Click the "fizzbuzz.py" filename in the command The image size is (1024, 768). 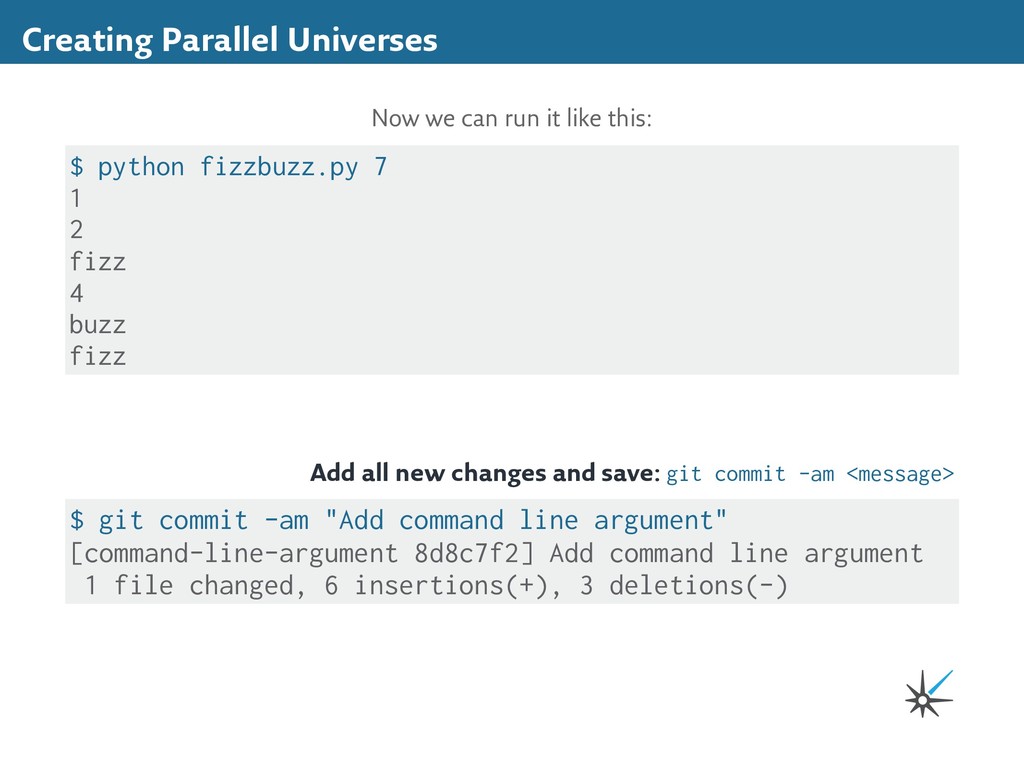click(279, 167)
